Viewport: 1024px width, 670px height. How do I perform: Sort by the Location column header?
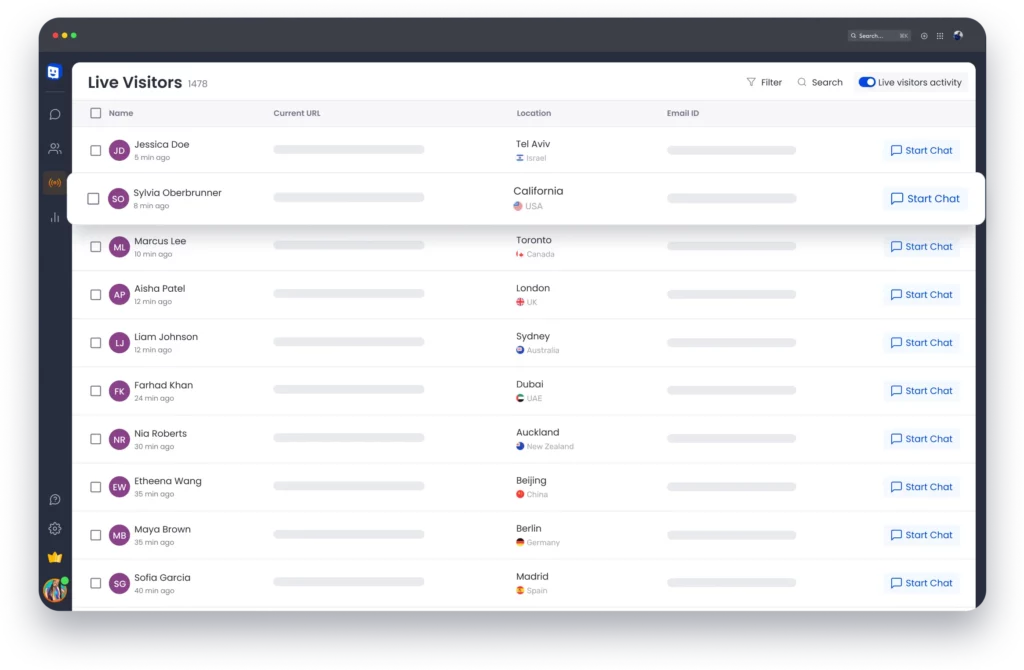(533, 113)
